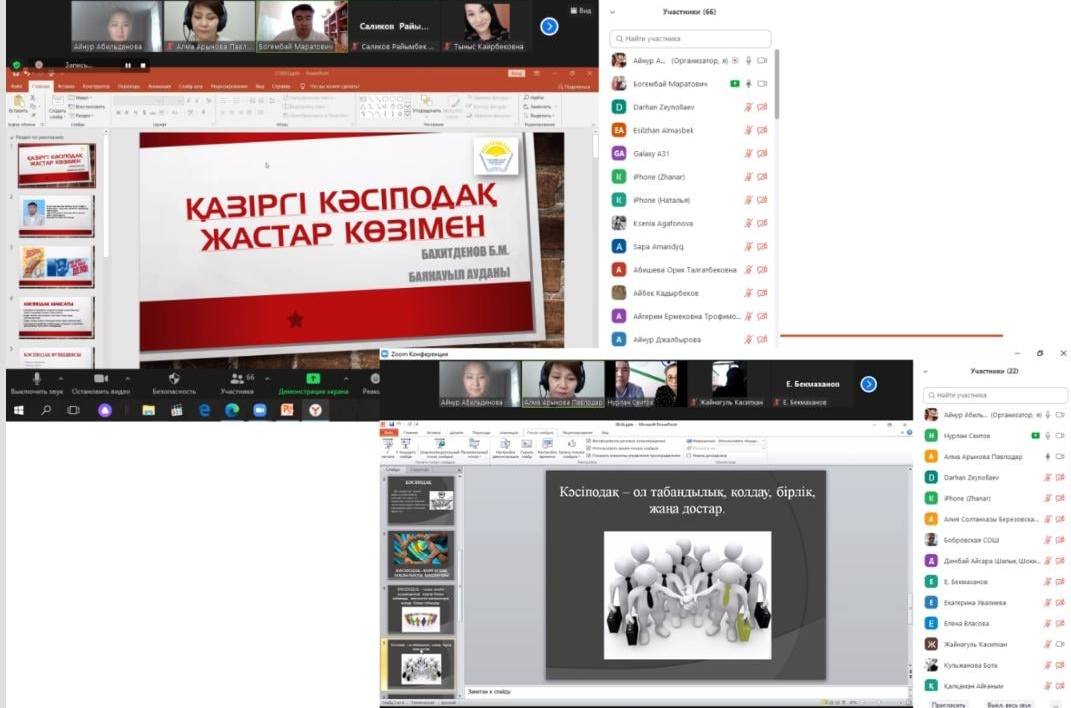Select slide 2 thumbnail in top PowerPoint
This screenshot has width=1071, height=708.
(57, 216)
